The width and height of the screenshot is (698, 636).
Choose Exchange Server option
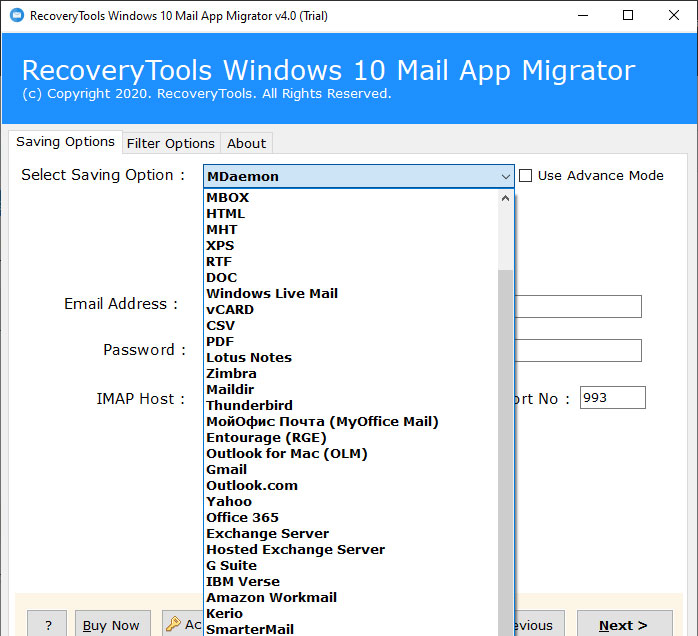351,534
